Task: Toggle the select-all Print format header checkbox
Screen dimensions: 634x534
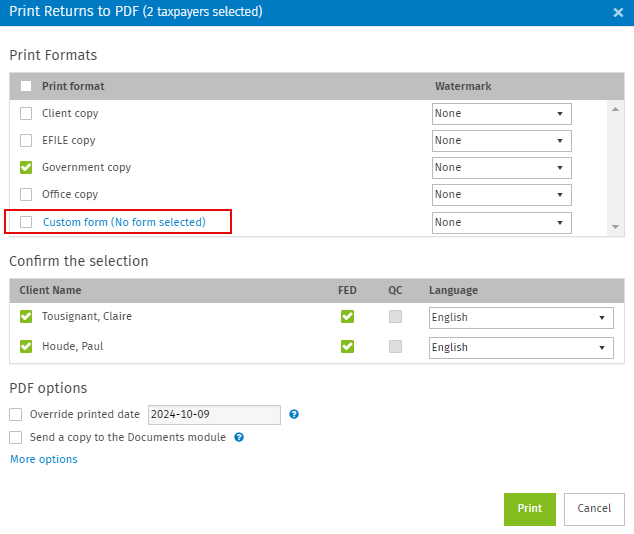Action: tap(26, 86)
